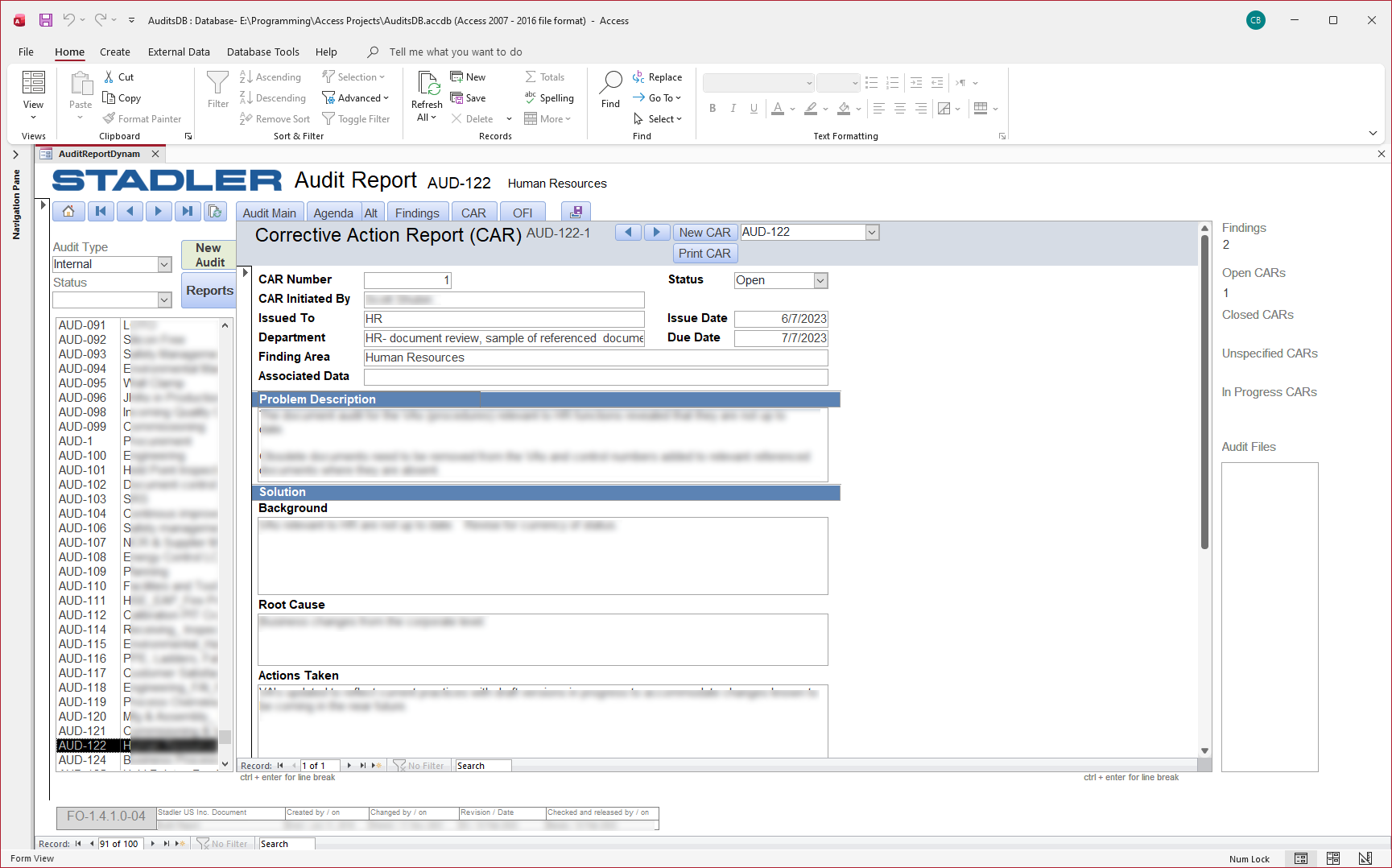The image size is (1392, 868).
Task: Expand the Audit Type dropdown
Action: click(164, 264)
